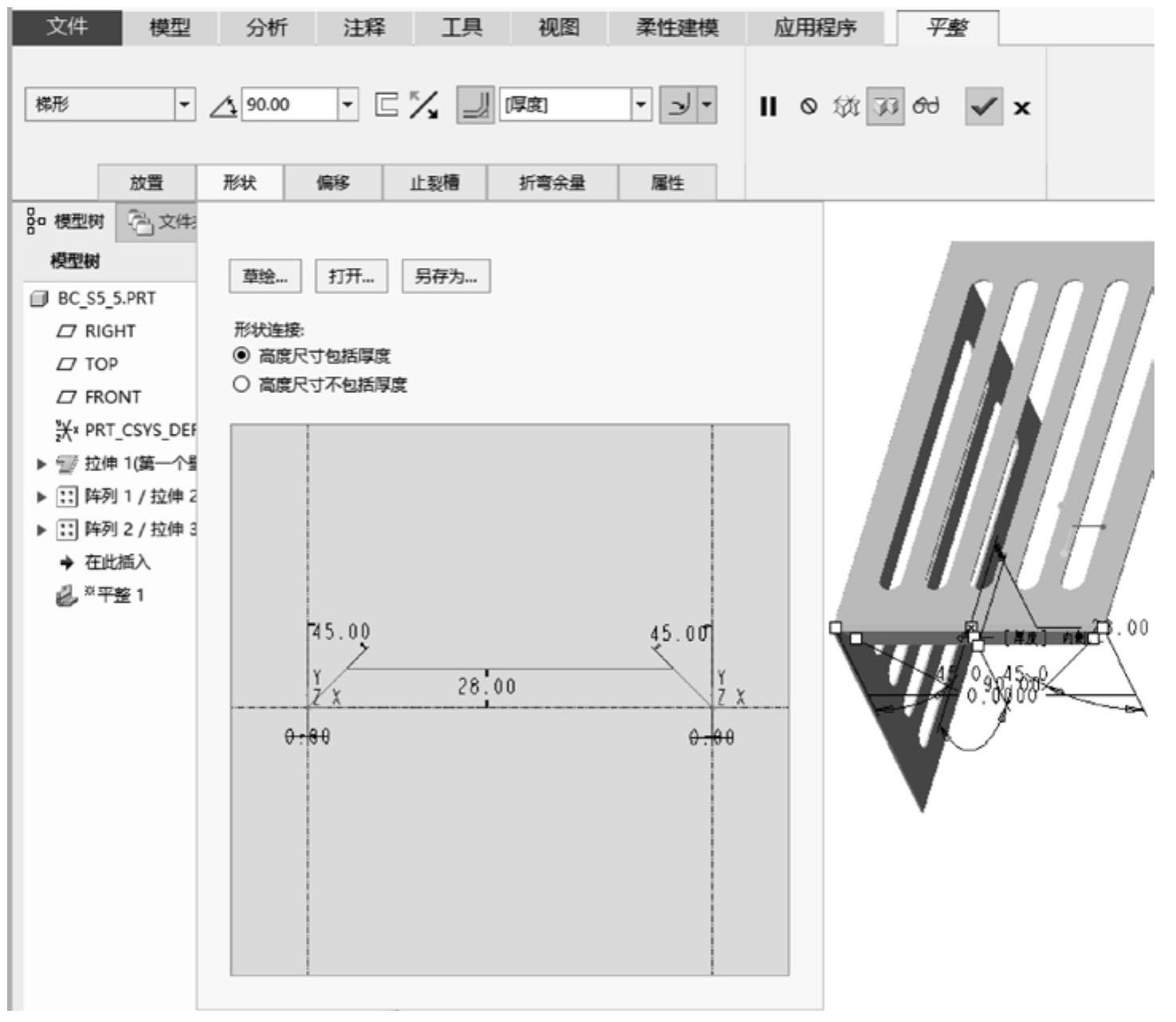This screenshot has height=1022, width=1176.
Task: Click the 在此插入 insert-here arrow
Action: click(x=67, y=563)
